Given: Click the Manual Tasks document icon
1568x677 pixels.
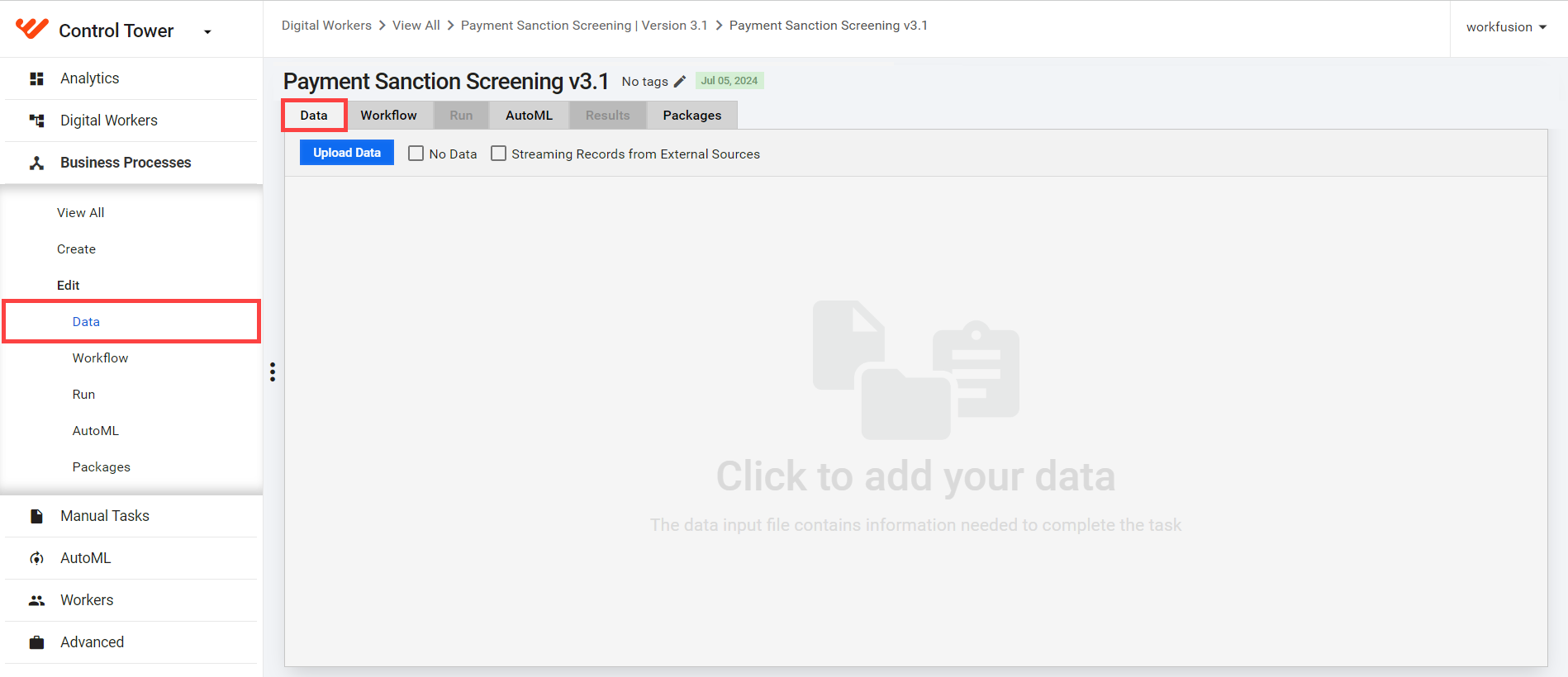Looking at the screenshot, I should [x=36, y=516].
